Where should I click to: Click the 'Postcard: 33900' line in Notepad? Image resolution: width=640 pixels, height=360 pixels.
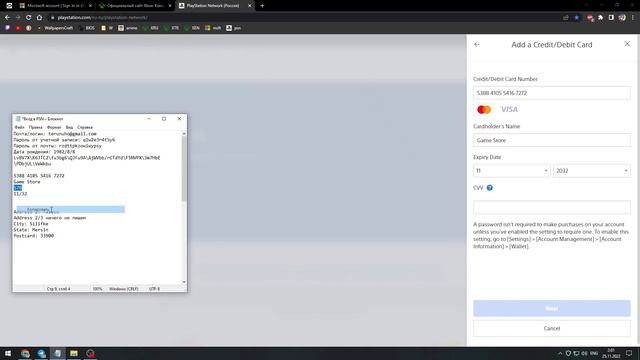pos(33,236)
